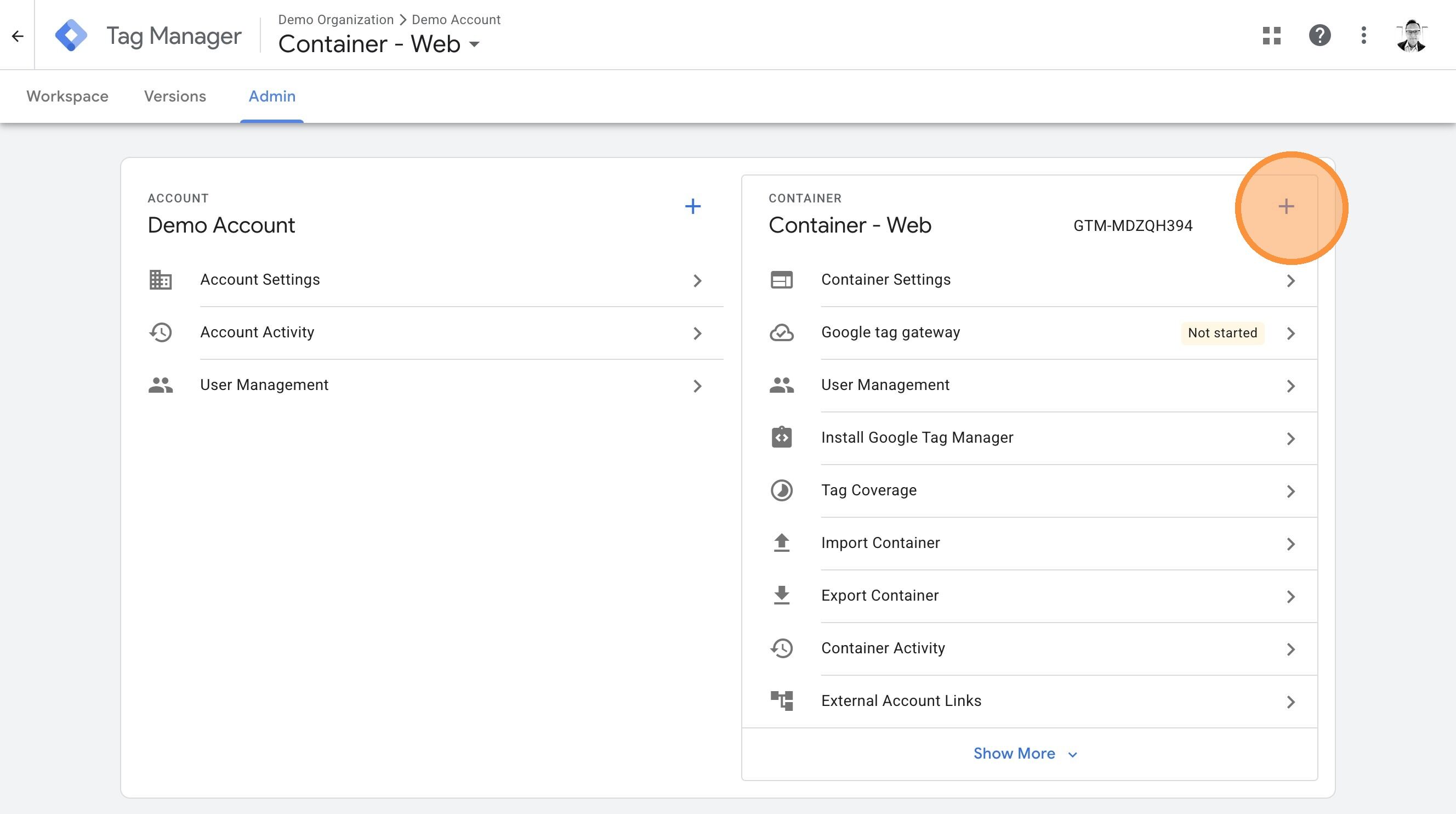The width and height of the screenshot is (1456, 814).
Task: Click the Tag Manager diamond logo
Action: [71, 36]
